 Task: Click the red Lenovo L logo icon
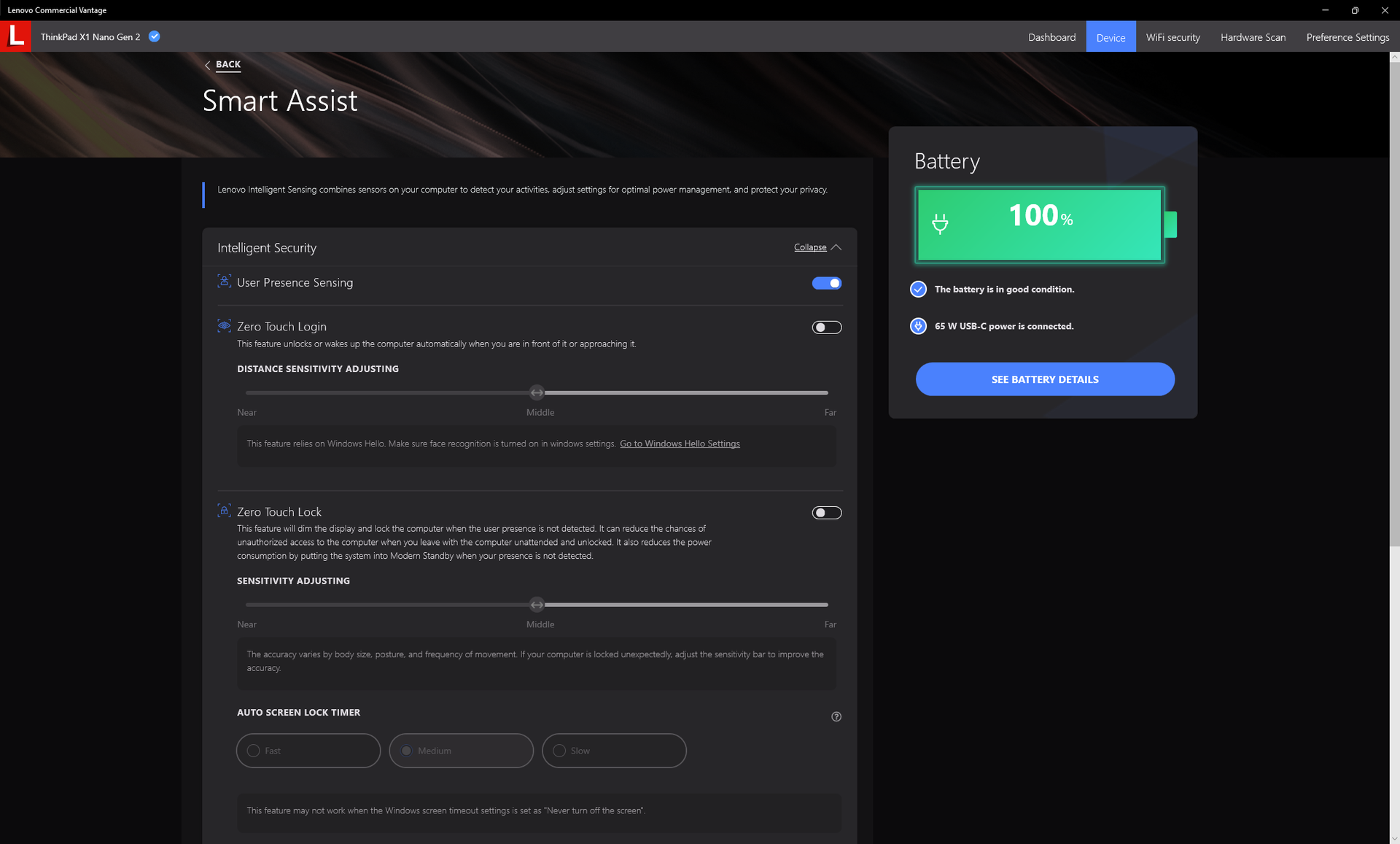pos(15,36)
